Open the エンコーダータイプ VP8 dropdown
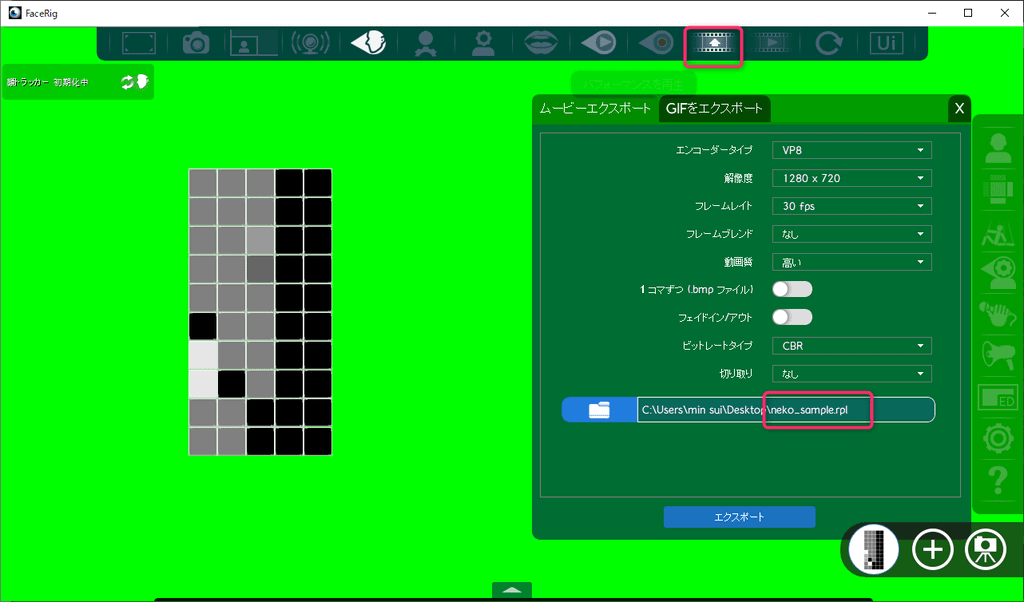Screen dimensions: 1024x602 [851, 150]
